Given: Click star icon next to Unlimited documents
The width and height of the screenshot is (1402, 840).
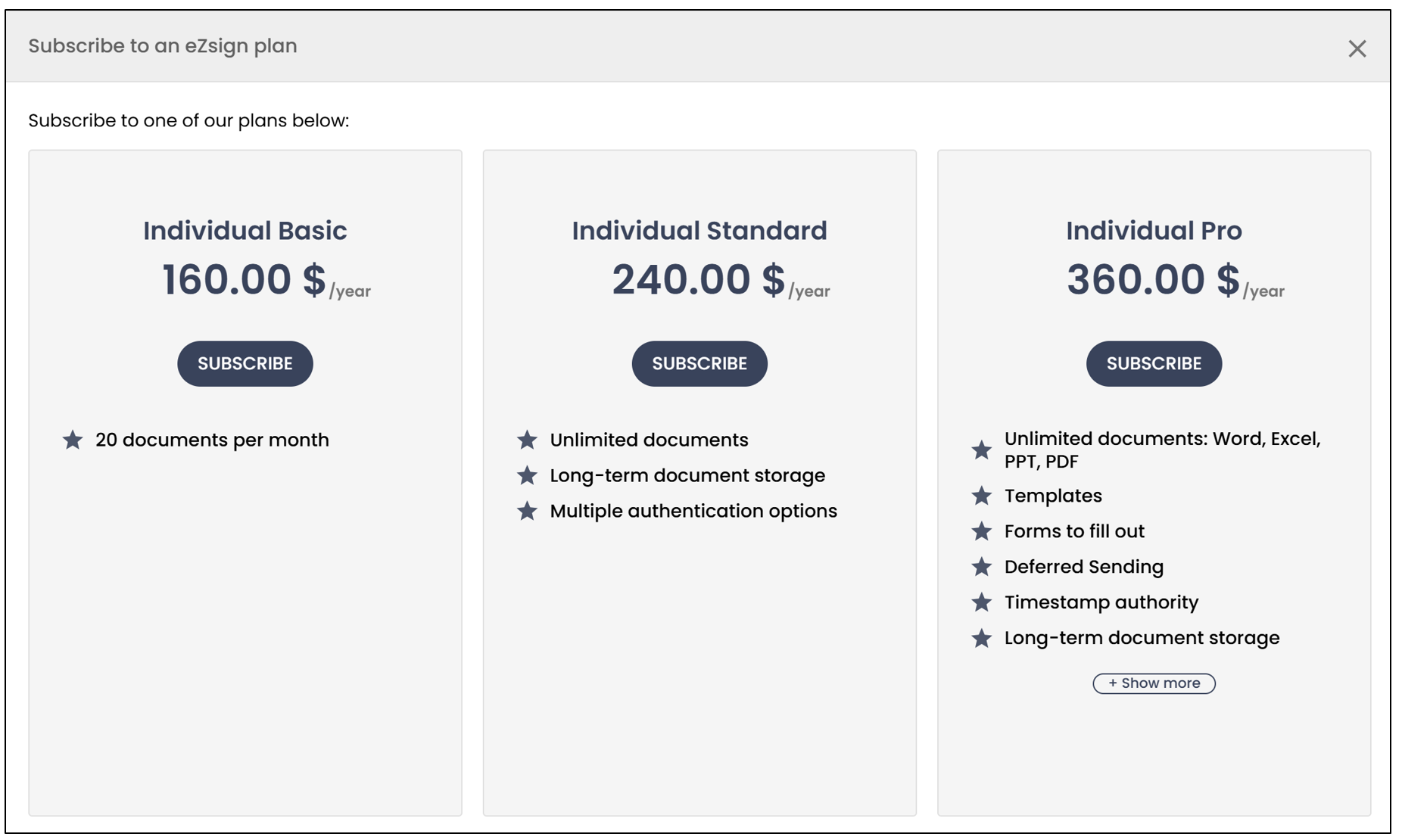Looking at the screenshot, I should [527, 440].
